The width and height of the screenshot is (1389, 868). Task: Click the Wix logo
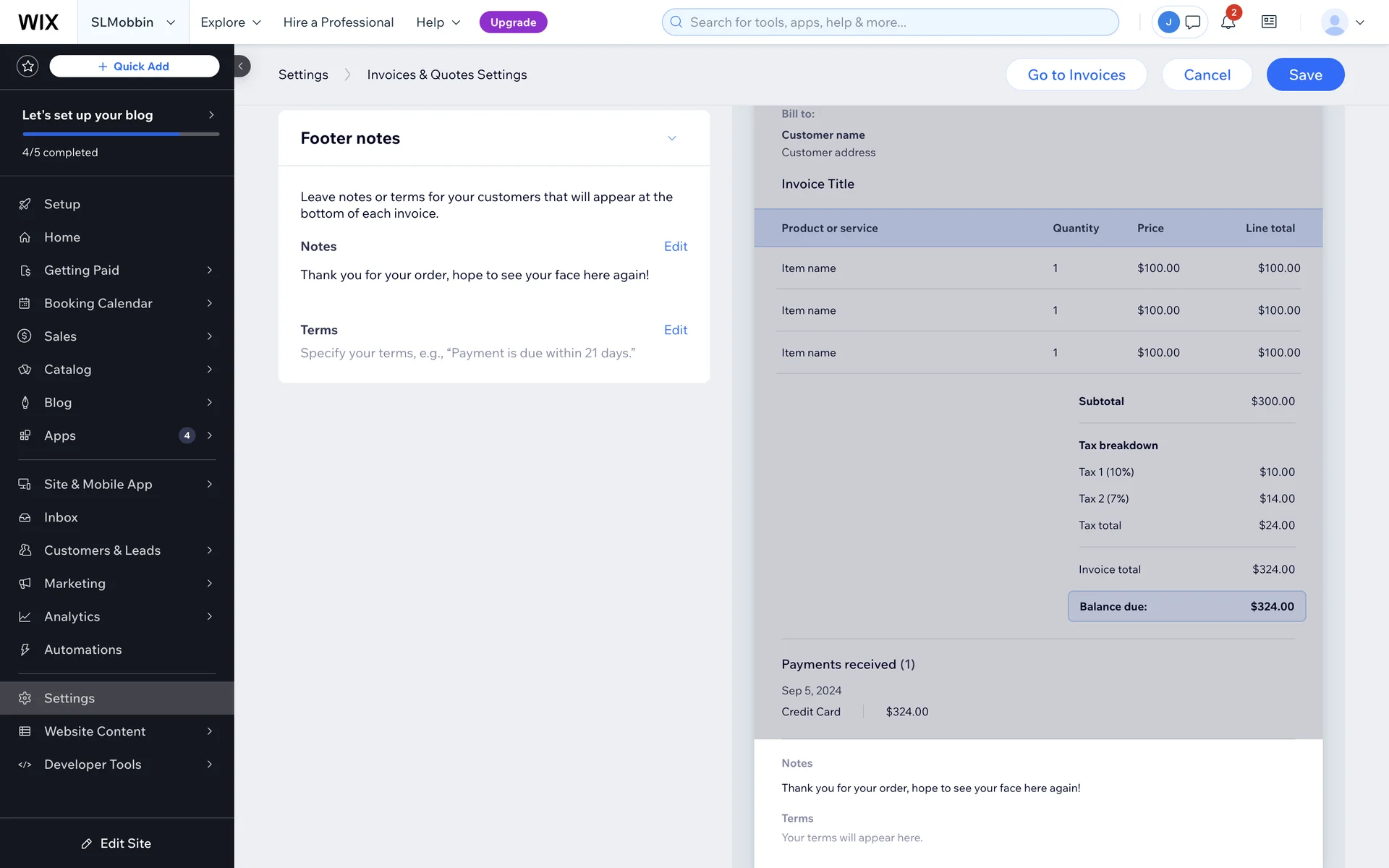(x=38, y=22)
